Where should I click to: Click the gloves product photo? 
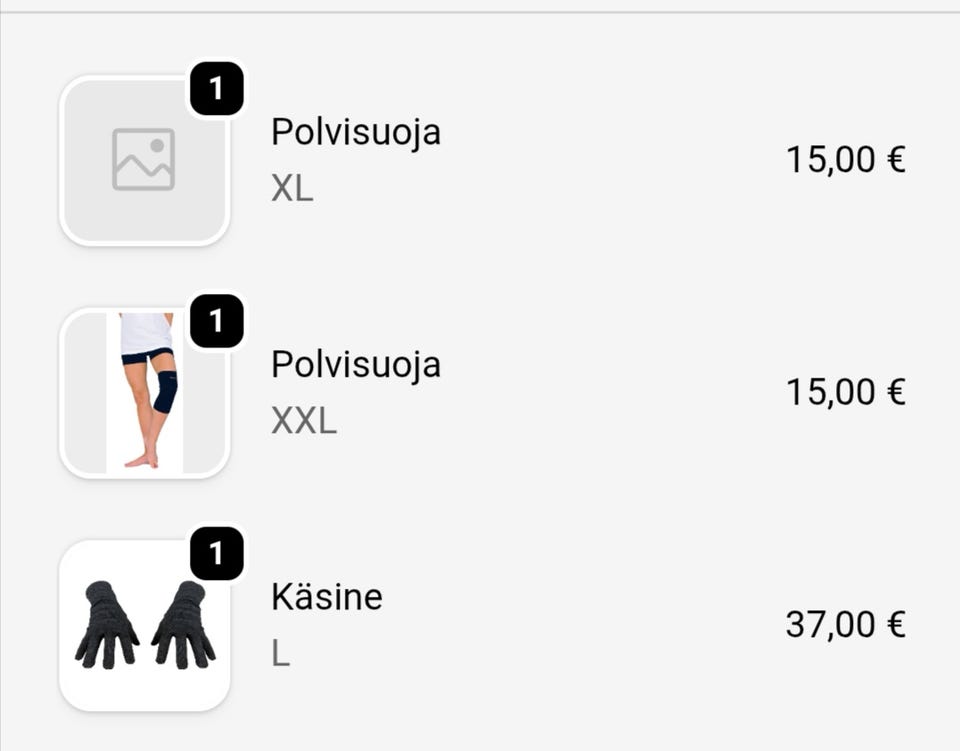[144, 625]
